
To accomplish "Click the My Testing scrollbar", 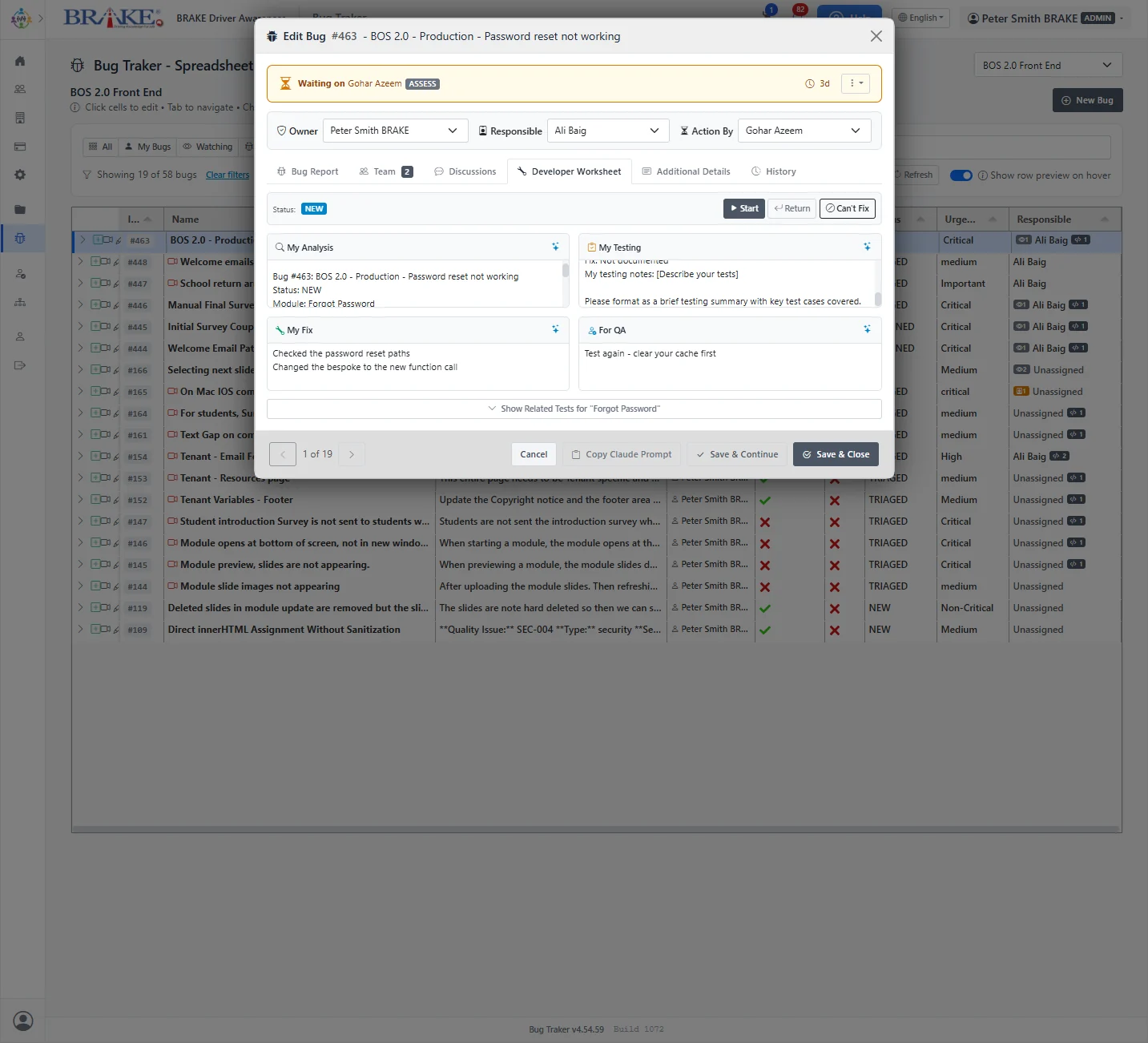I will click(877, 299).
